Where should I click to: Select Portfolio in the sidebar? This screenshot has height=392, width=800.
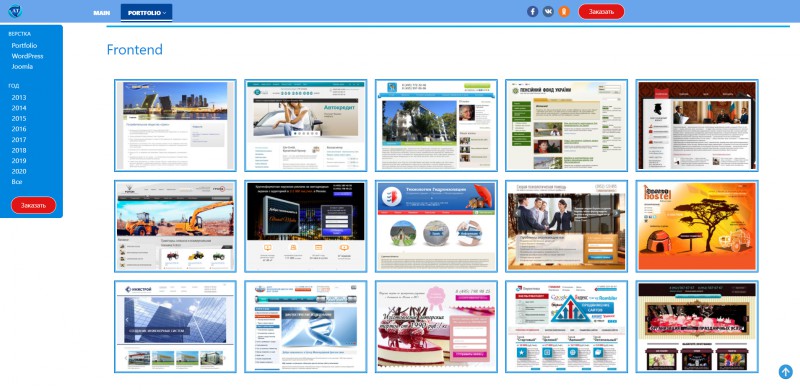coord(24,45)
